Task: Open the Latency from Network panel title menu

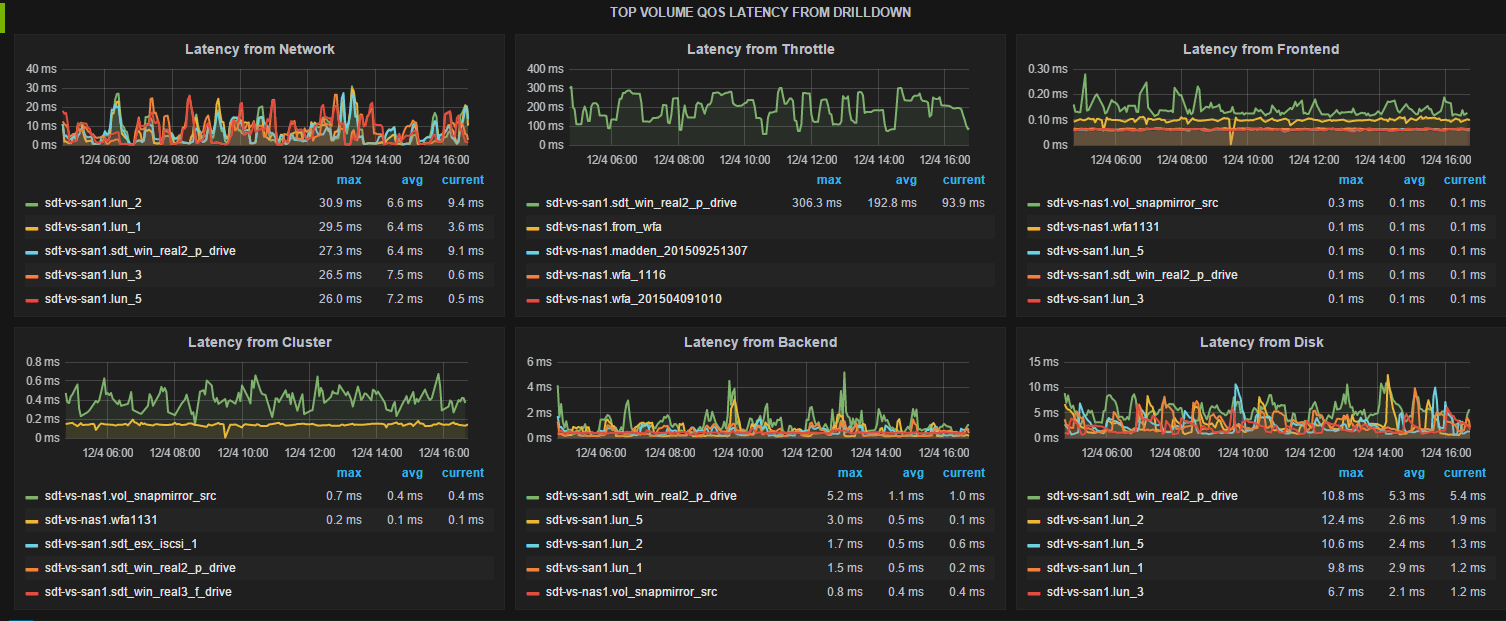Action: (260, 49)
